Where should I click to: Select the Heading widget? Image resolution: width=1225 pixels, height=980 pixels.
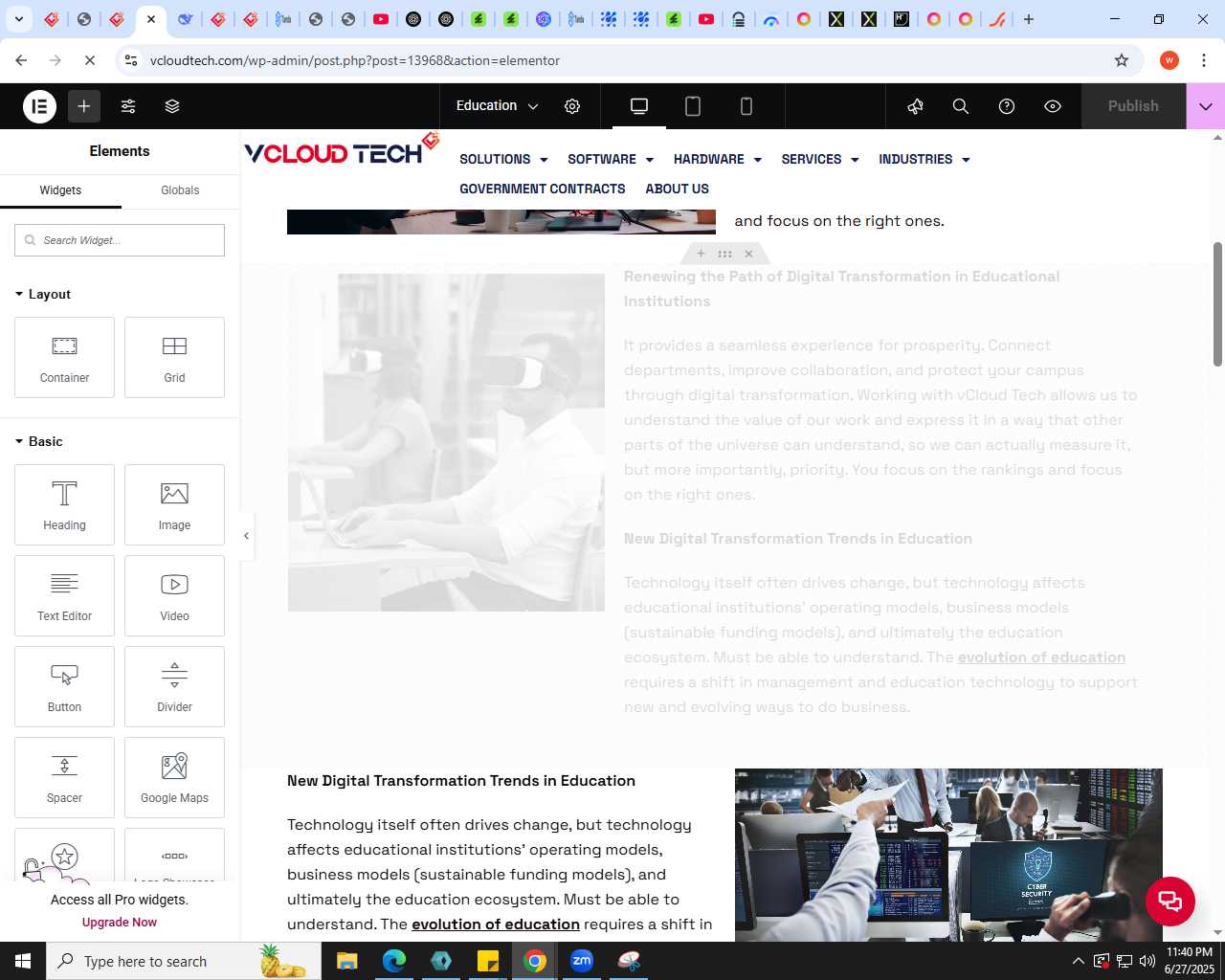[x=64, y=504]
